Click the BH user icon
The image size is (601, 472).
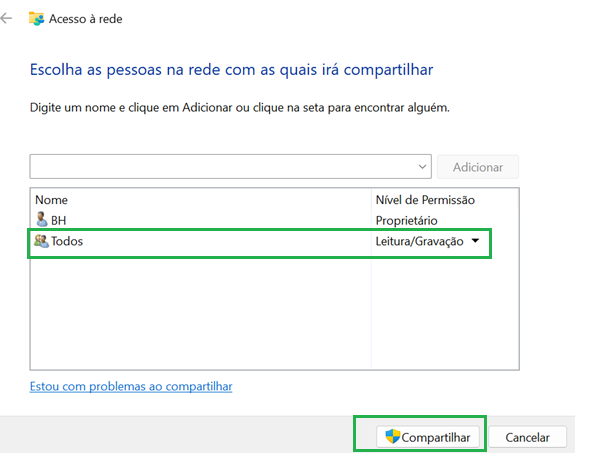pos(41,220)
